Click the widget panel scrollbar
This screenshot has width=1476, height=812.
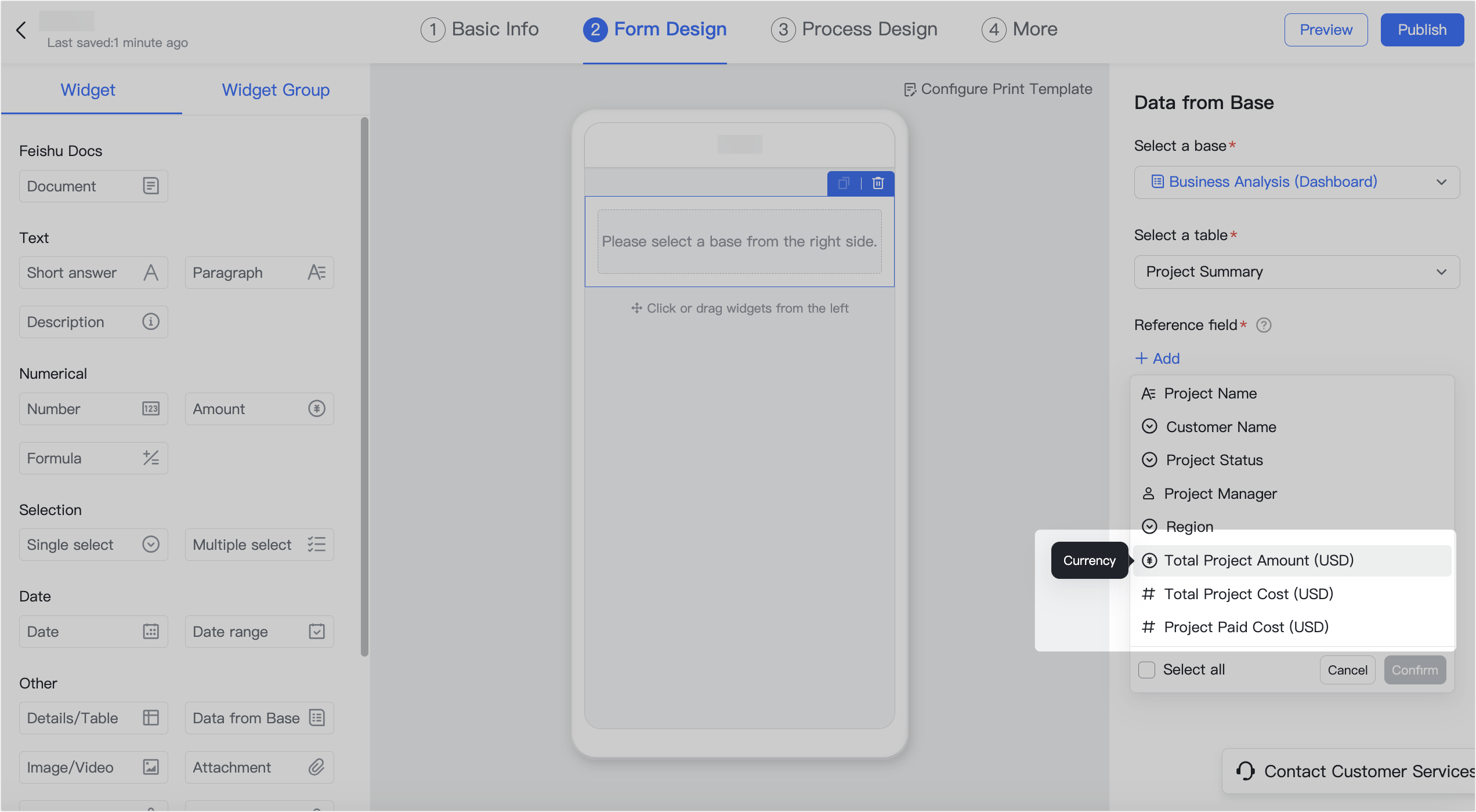click(x=364, y=386)
